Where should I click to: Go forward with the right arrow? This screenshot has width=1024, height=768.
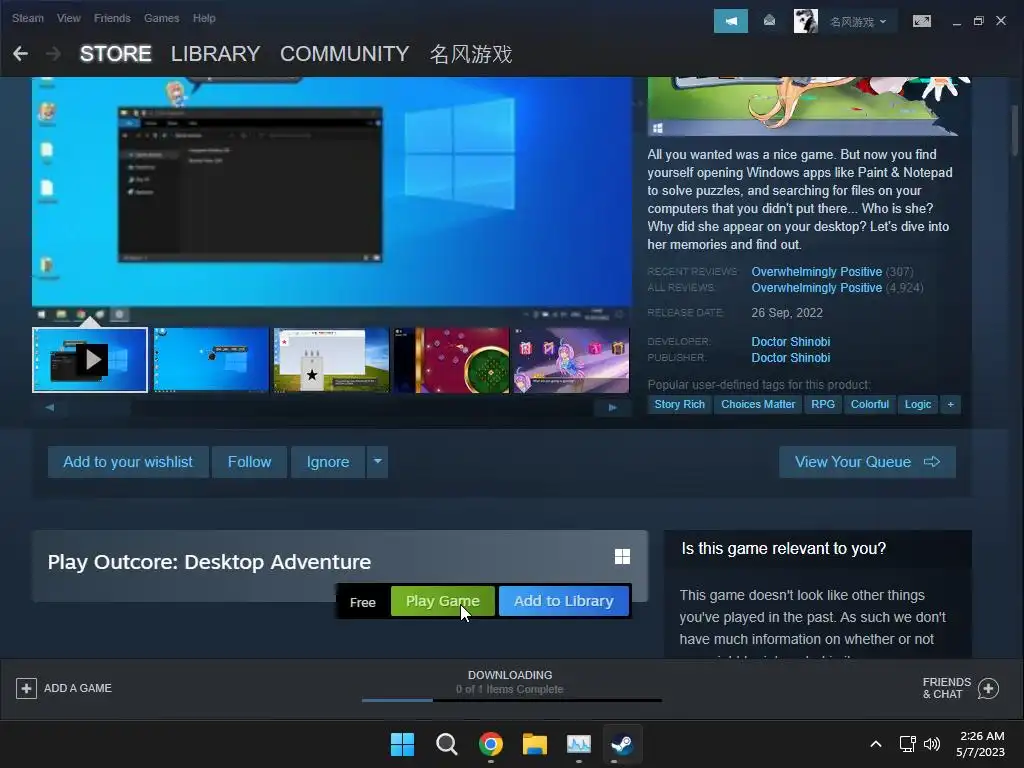pyautogui.click(x=54, y=54)
